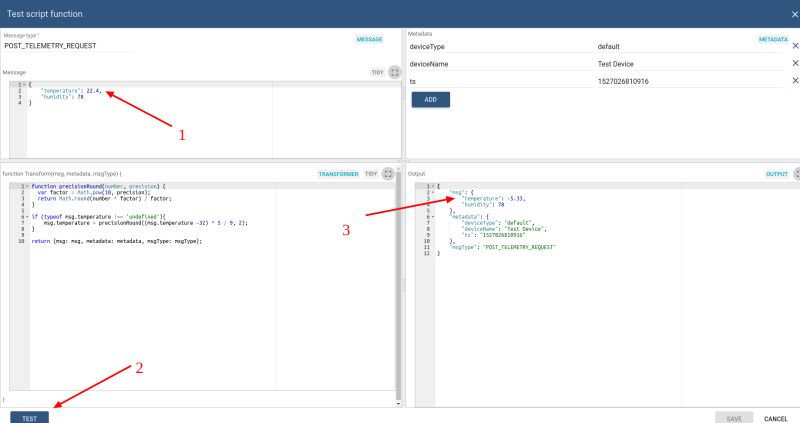
Task: Click the METADATA label tag
Action: tap(773, 39)
